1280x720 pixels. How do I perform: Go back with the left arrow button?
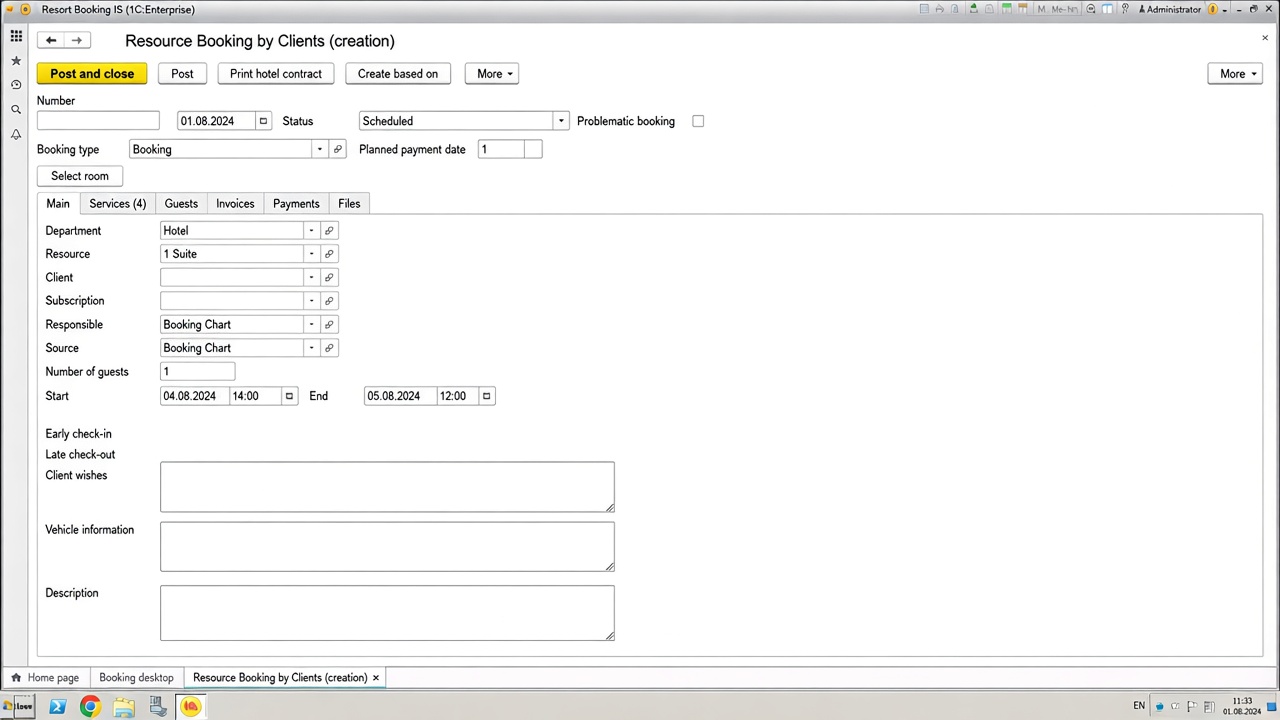(51, 40)
